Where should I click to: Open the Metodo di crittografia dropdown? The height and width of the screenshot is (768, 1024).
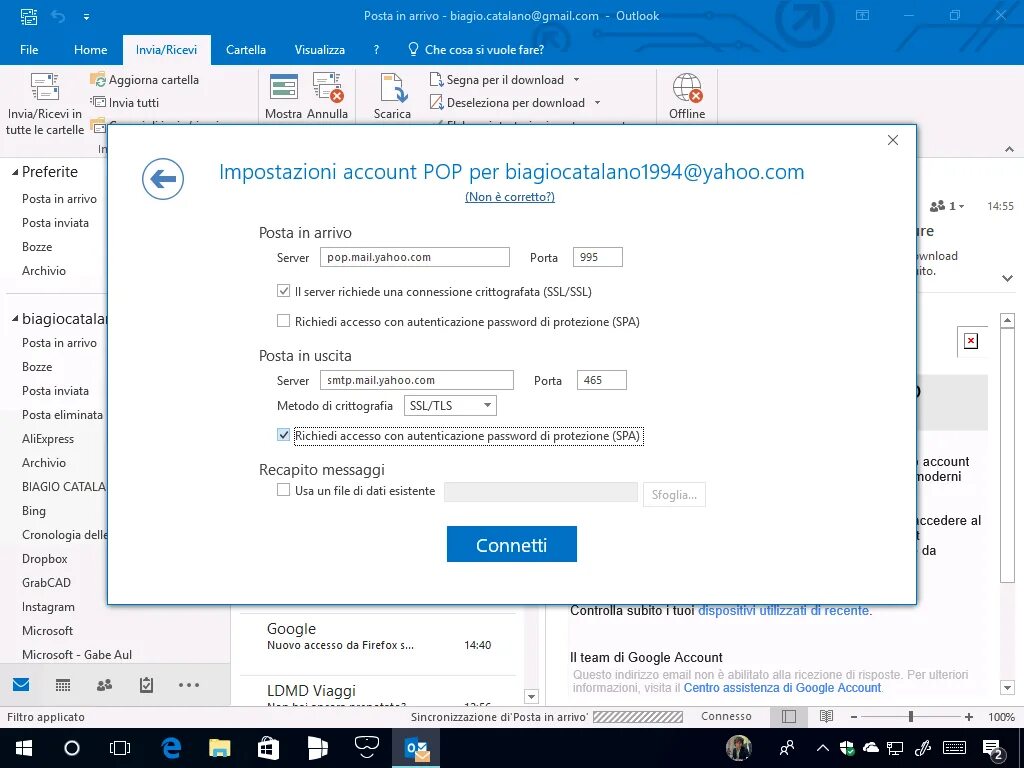coord(487,405)
